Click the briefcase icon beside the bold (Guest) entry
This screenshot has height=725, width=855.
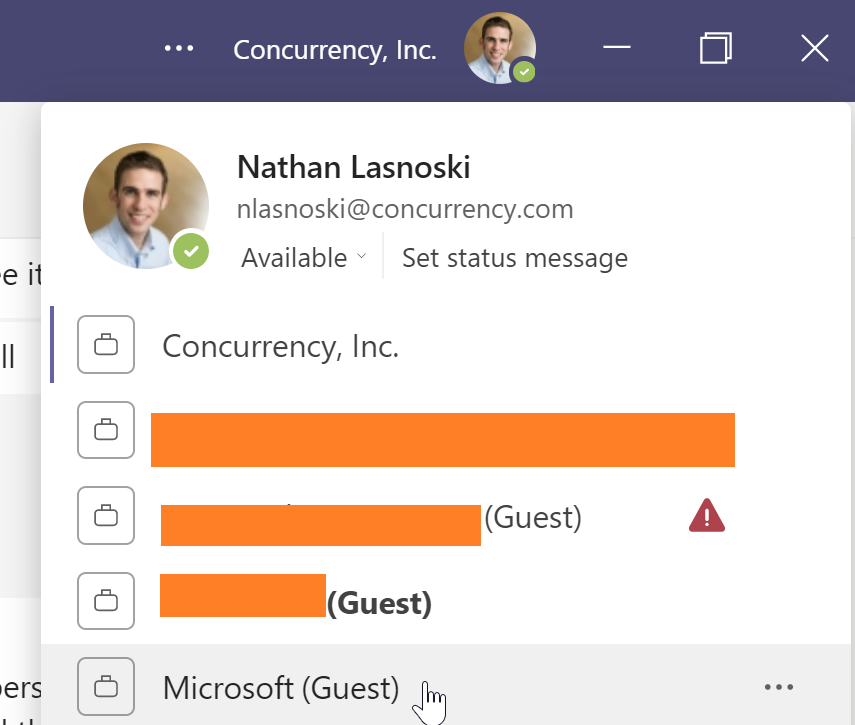coord(106,602)
